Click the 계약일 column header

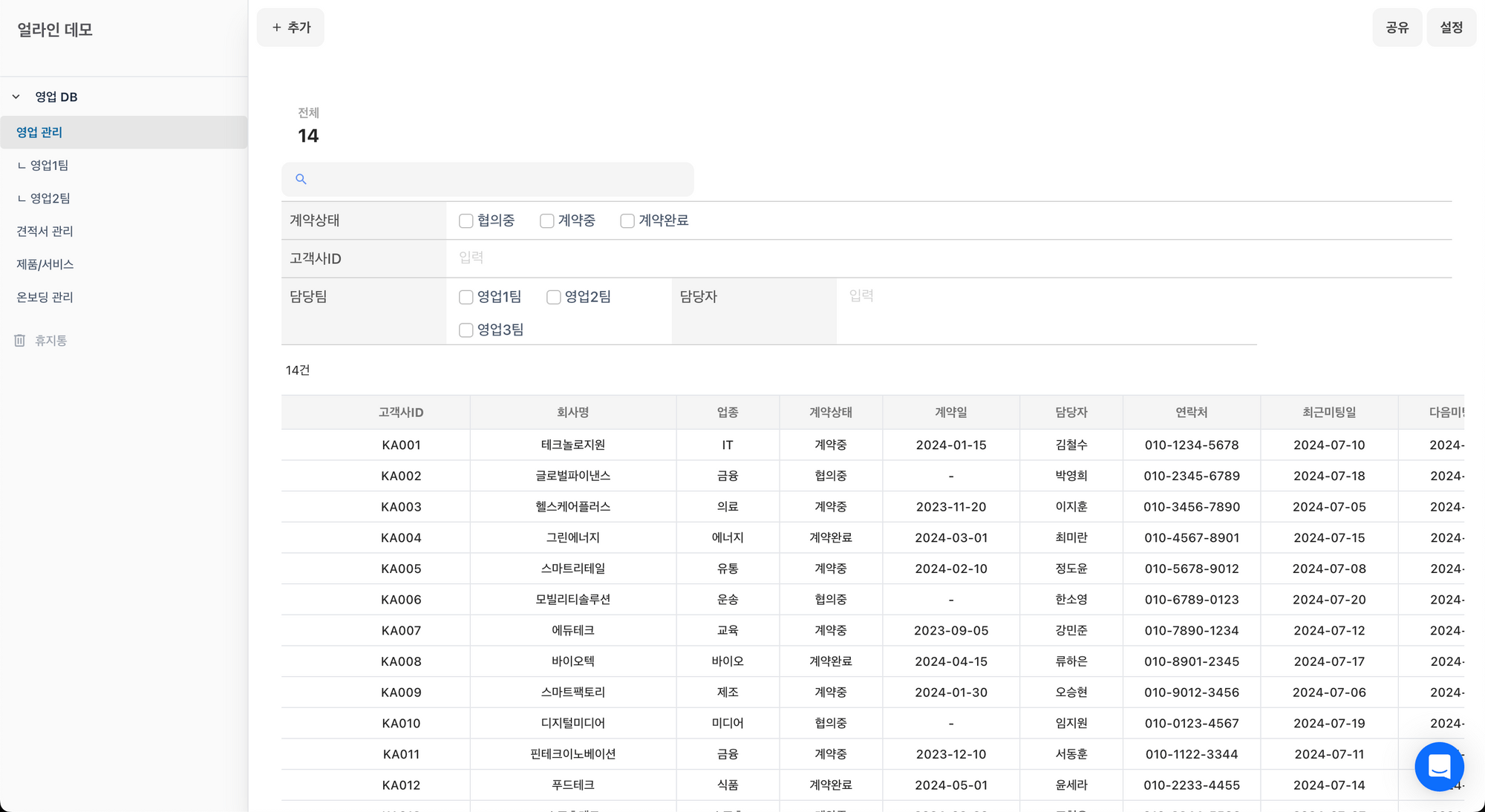[951, 412]
